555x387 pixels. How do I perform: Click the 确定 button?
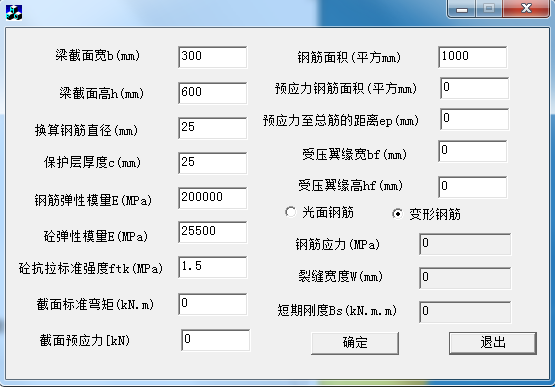point(355,343)
